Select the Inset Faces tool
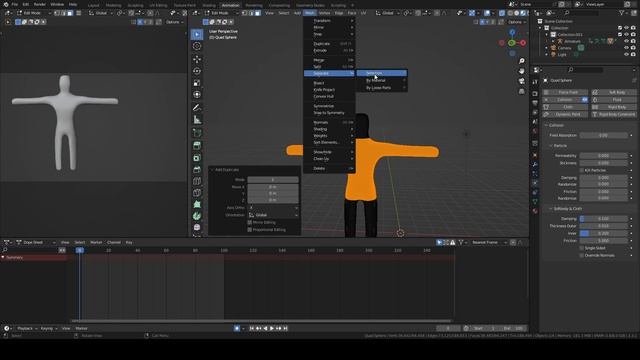Viewport: 640px width, 360px height. 197,158
